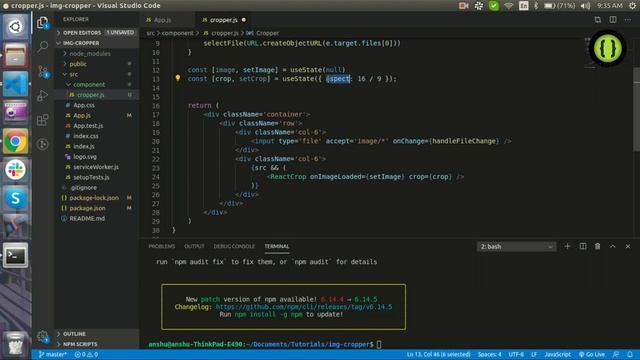Switch to the Output panel tab
Screen dimensions: 640x360
pos(194,246)
